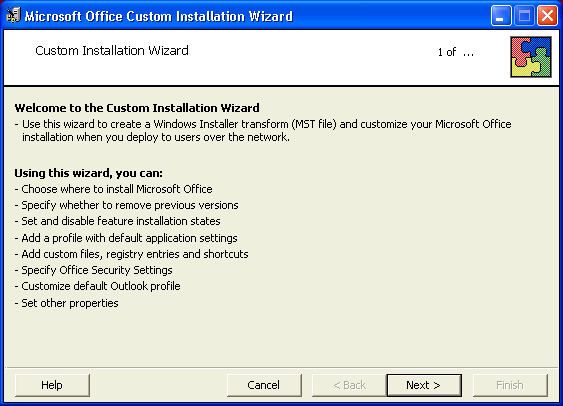Click the "1 of ..." page indicator
This screenshot has width=563, height=406.
click(456, 52)
